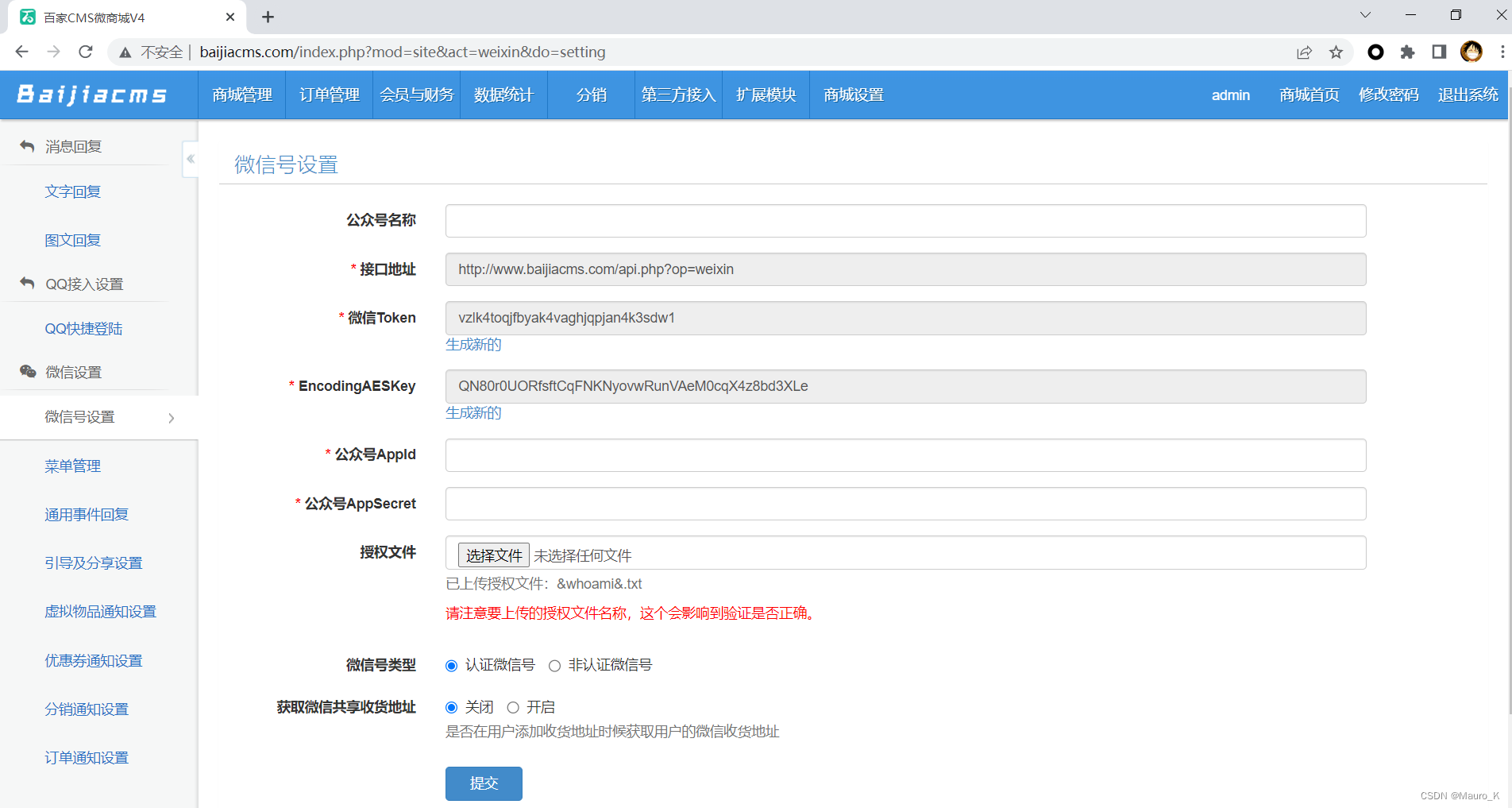Viewport: 1512px width, 808px height.
Task: Click the 选择文件 file chooser button
Action: 493,555
